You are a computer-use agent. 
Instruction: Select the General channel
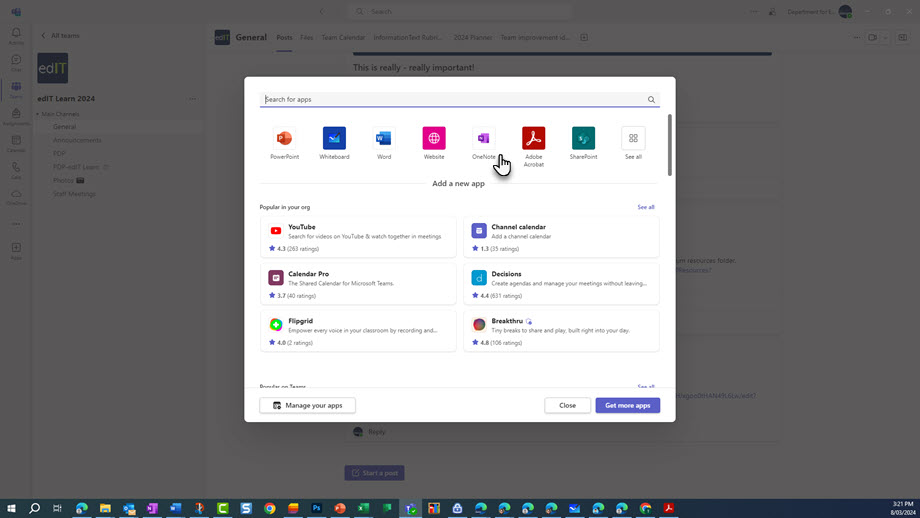point(64,127)
